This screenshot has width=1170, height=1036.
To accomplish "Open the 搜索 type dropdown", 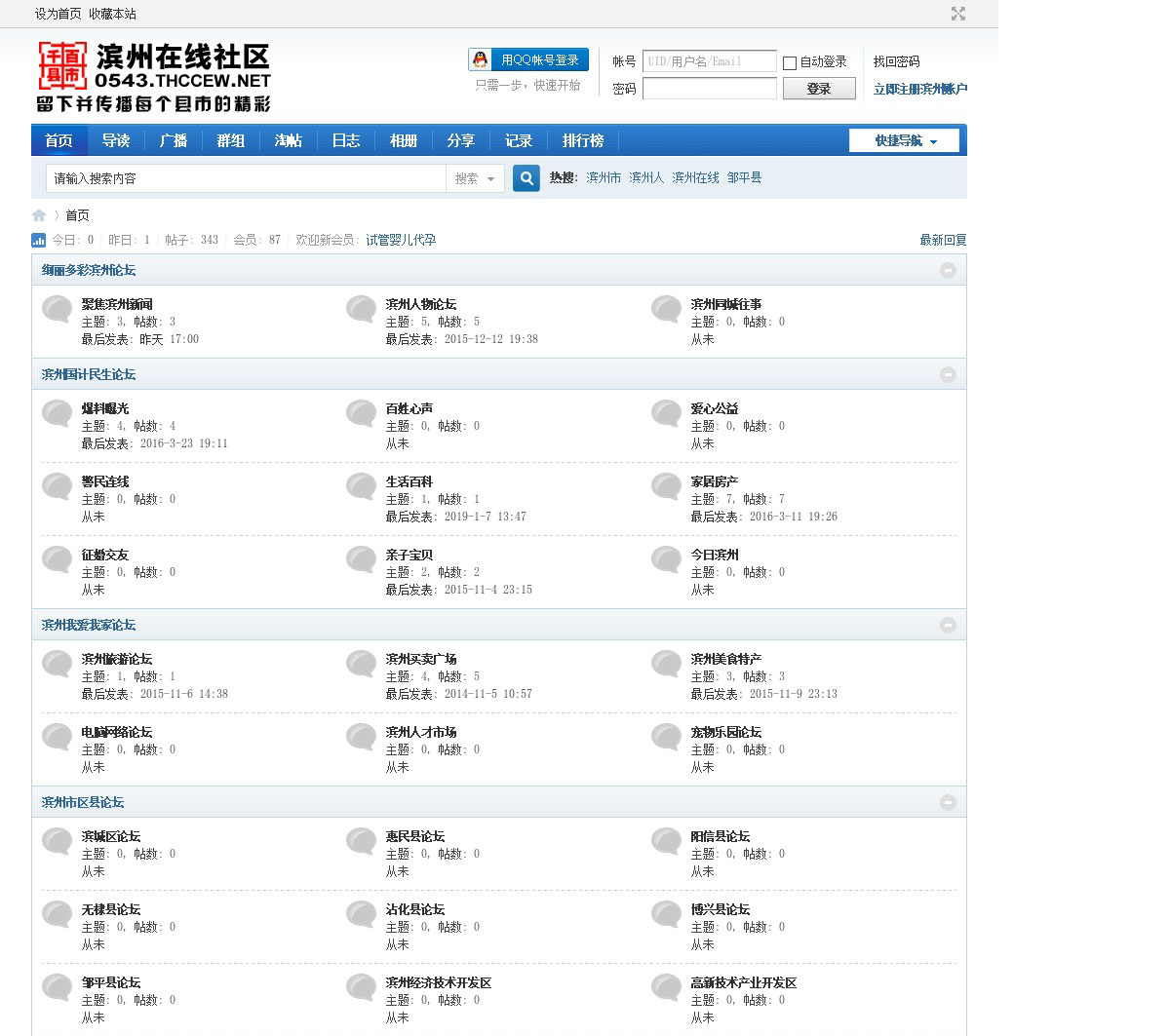I will point(475,179).
